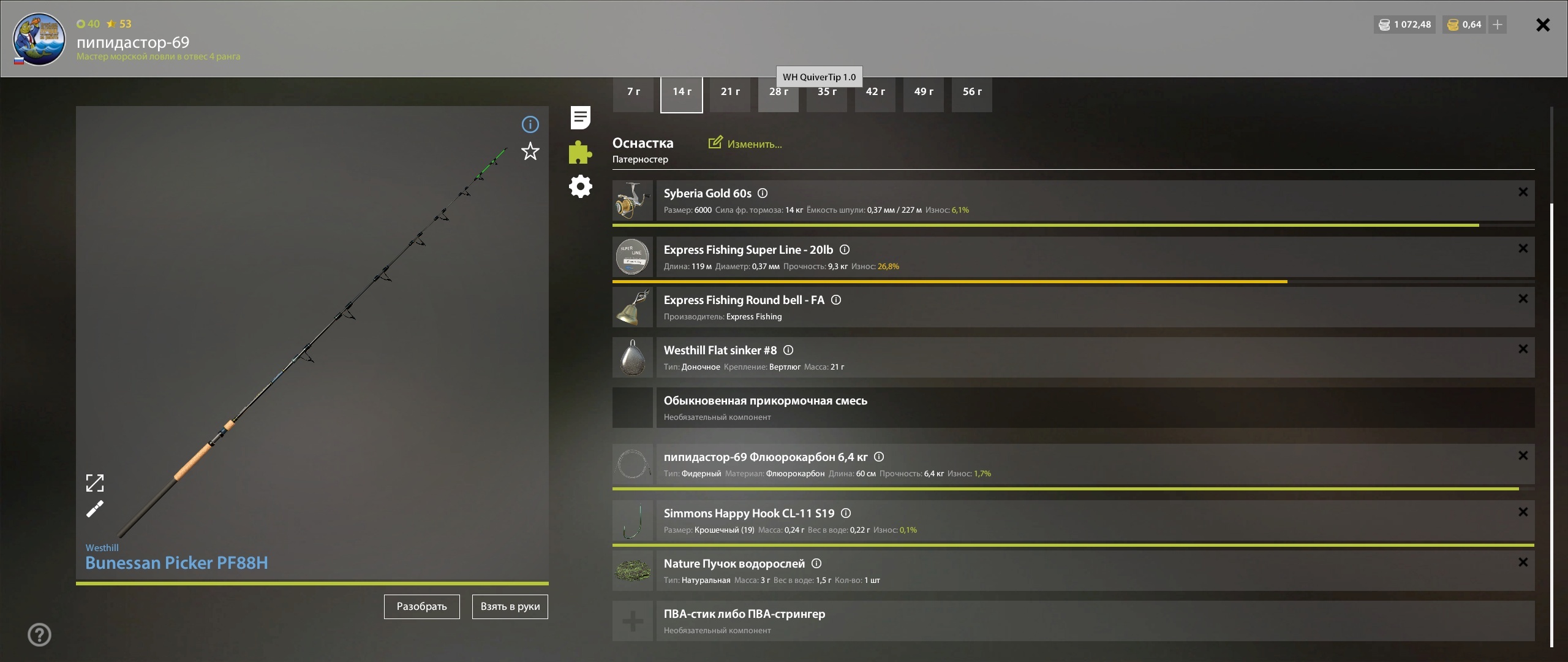The width and height of the screenshot is (1568, 662).
Task: Choose the 56 г quiver tip
Action: coord(972,94)
